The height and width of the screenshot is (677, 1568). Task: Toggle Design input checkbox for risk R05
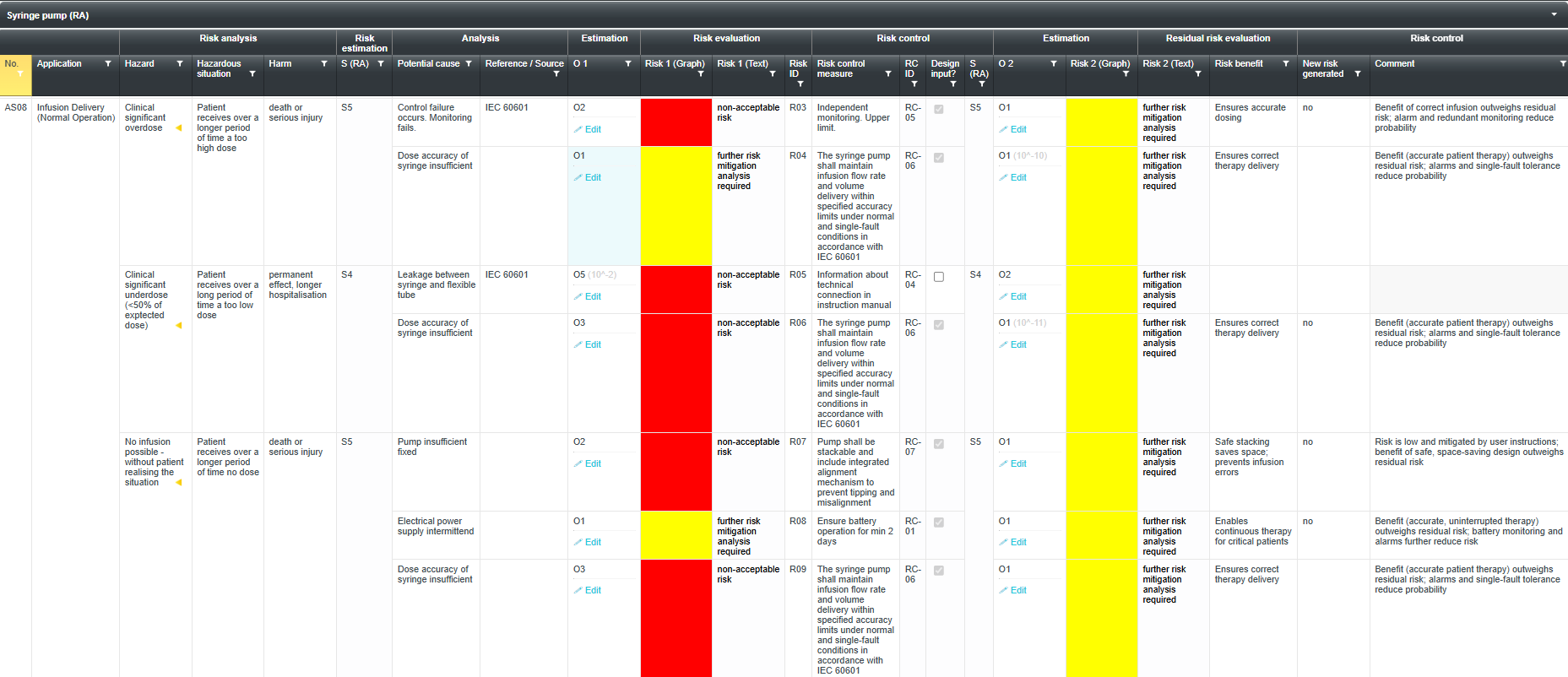point(939,277)
